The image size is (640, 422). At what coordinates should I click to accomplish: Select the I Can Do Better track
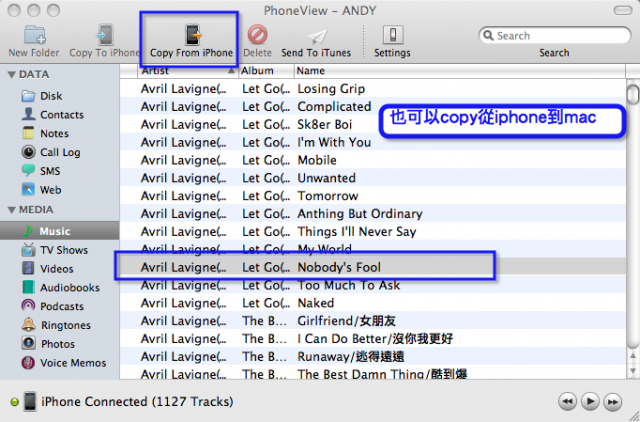click(x=373, y=338)
